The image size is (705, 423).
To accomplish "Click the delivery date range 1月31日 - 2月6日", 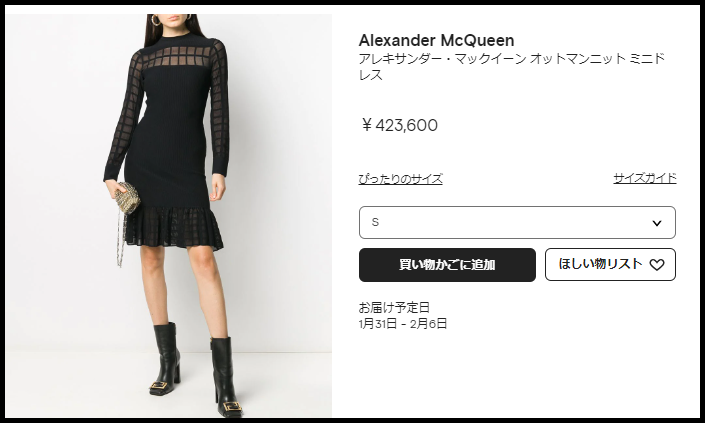I will [x=403, y=324].
